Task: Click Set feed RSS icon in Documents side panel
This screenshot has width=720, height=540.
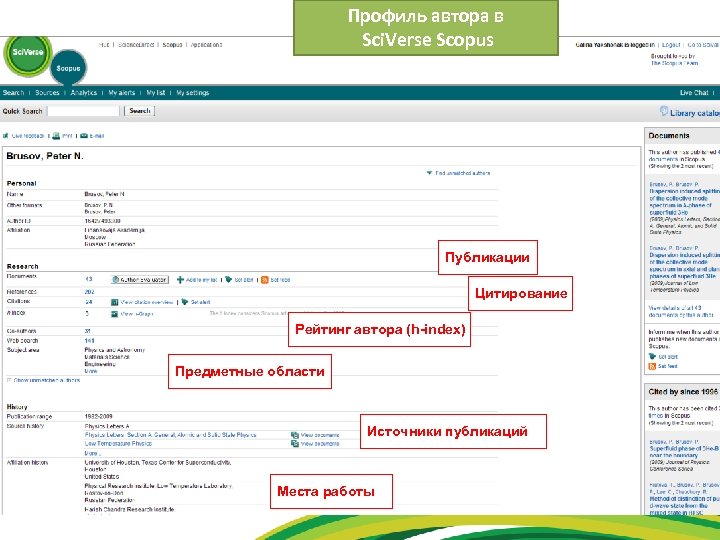Action: coord(652,366)
